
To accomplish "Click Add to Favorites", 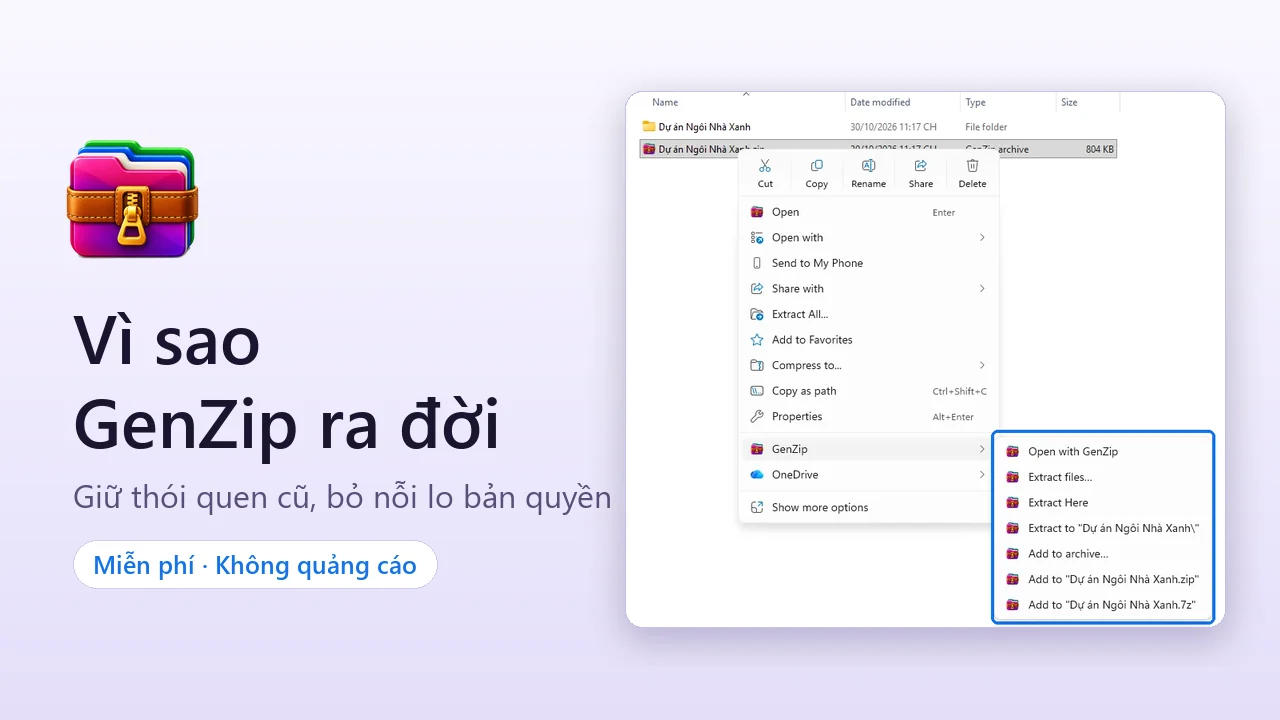I will point(868,340).
